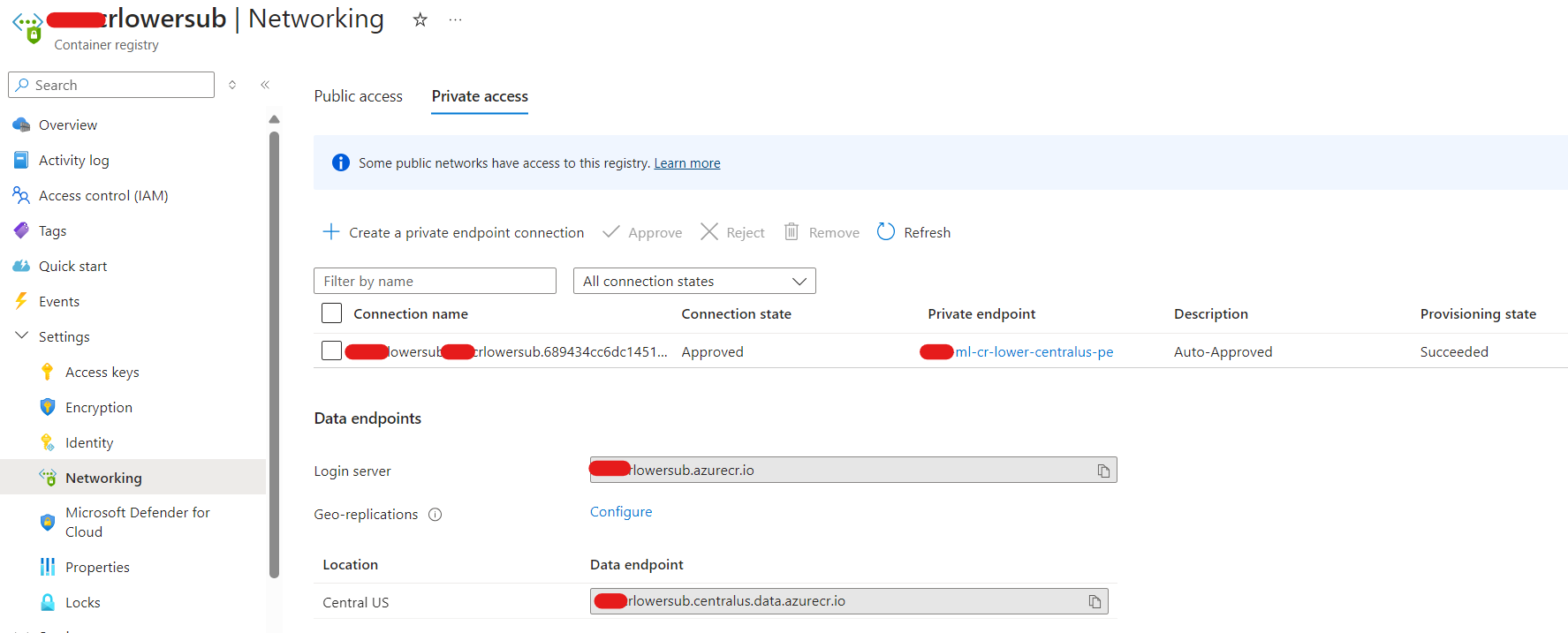Click the Private endpoint column header
Image resolution: width=1568 pixels, height=633 pixels.
(981, 313)
